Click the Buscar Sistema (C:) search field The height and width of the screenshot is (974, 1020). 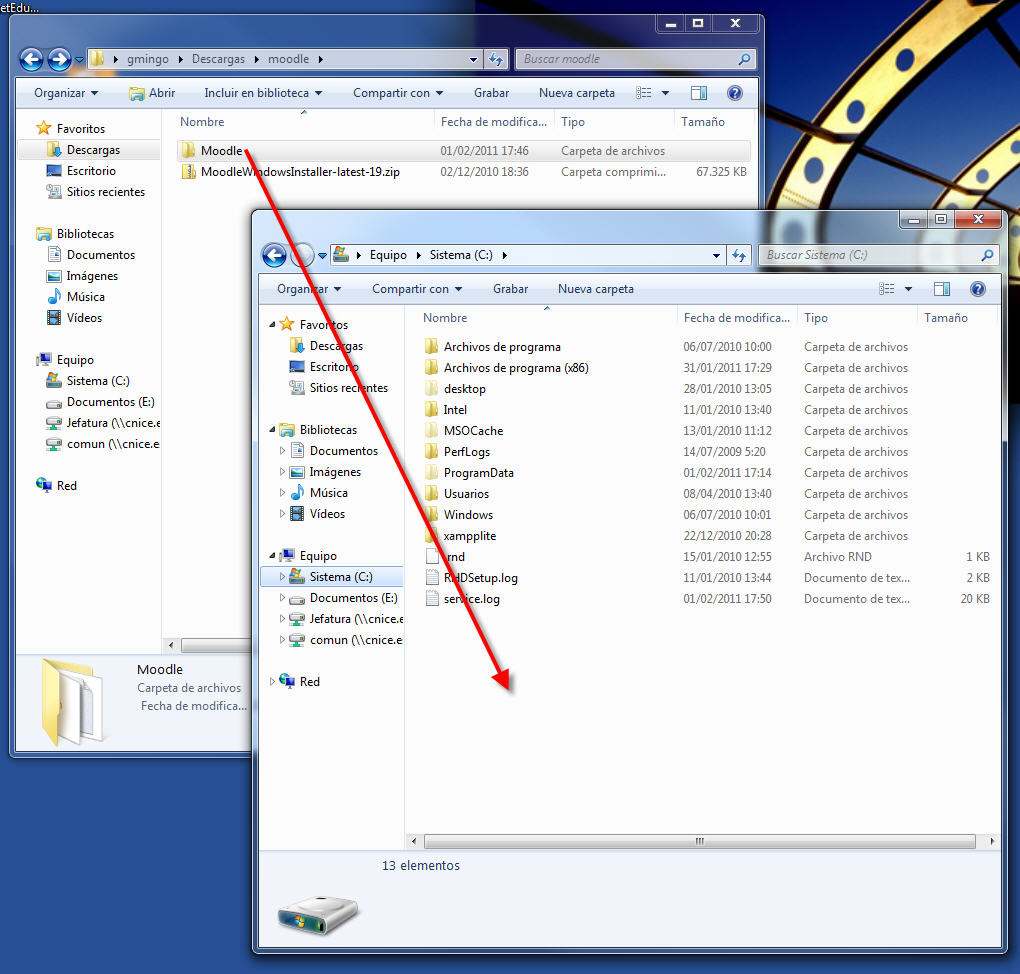coord(870,255)
